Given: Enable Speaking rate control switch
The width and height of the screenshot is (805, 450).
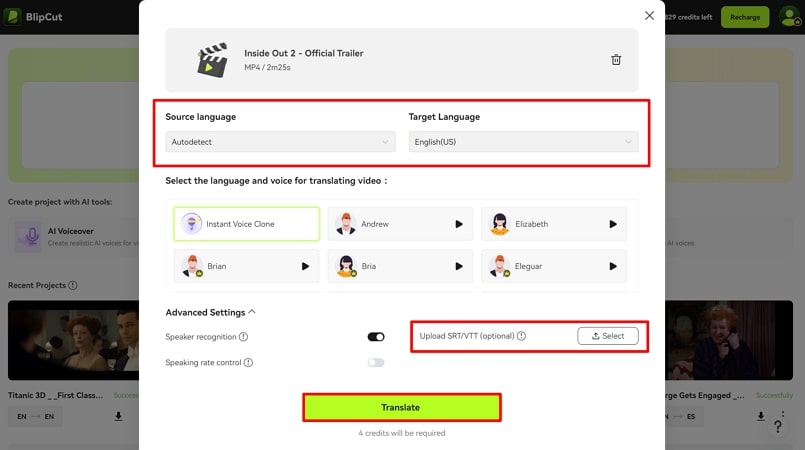Looking at the screenshot, I should [376, 363].
